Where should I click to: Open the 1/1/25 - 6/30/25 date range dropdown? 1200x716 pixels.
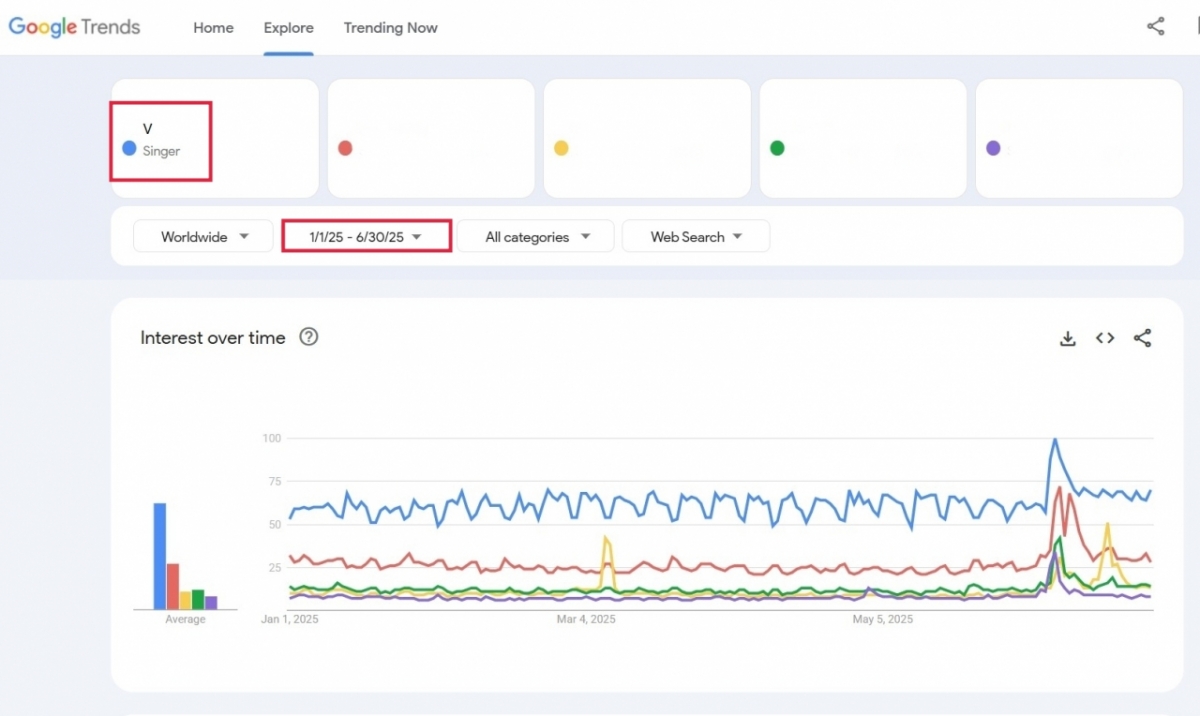click(x=366, y=237)
